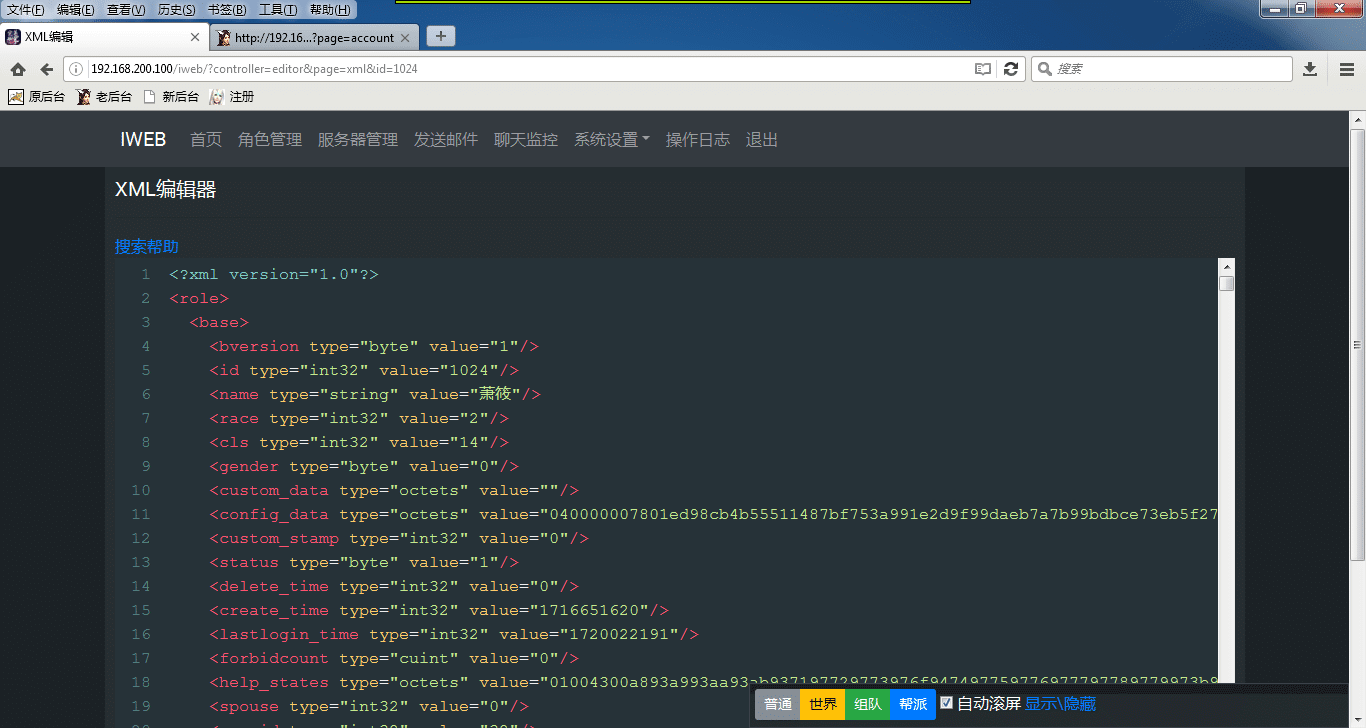This screenshot has width=1366, height=728.
Task: Toggle the 自动滚屏 checkbox
Action: click(x=946, y=703)
